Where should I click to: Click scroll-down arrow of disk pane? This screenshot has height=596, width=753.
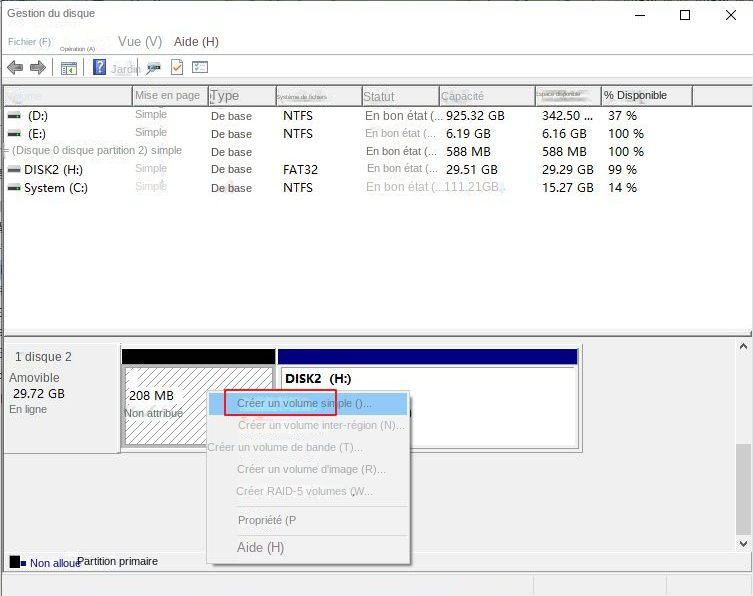point(743,544)
